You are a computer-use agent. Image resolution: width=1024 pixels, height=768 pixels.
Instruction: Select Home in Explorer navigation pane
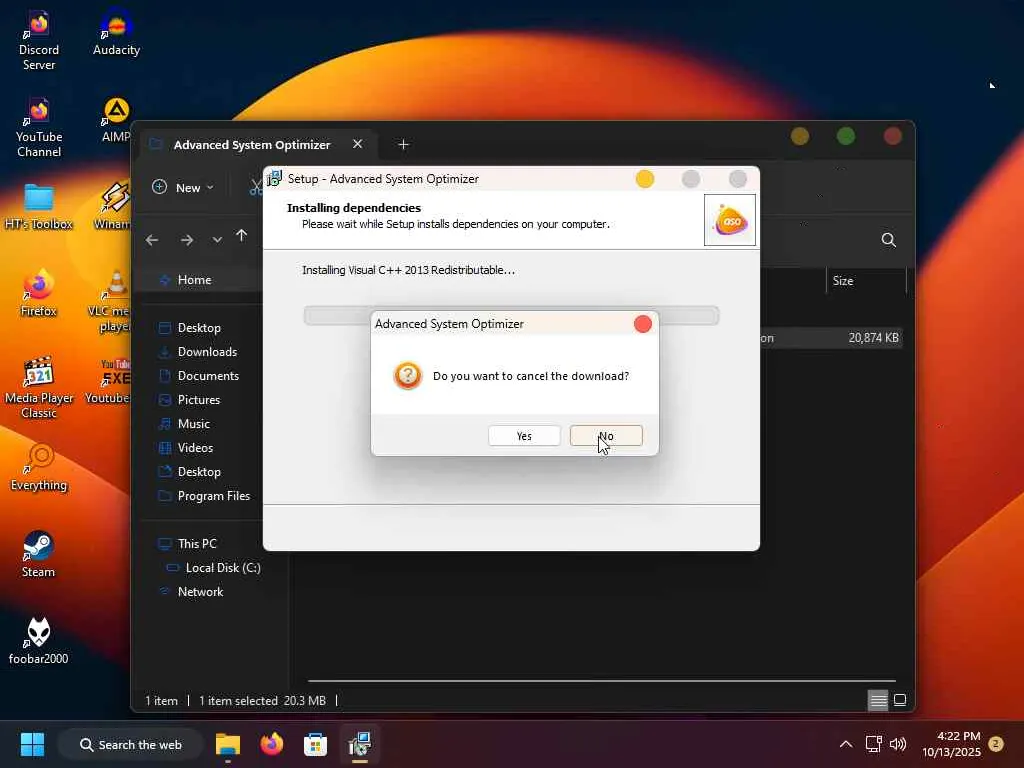click(195, 280)
